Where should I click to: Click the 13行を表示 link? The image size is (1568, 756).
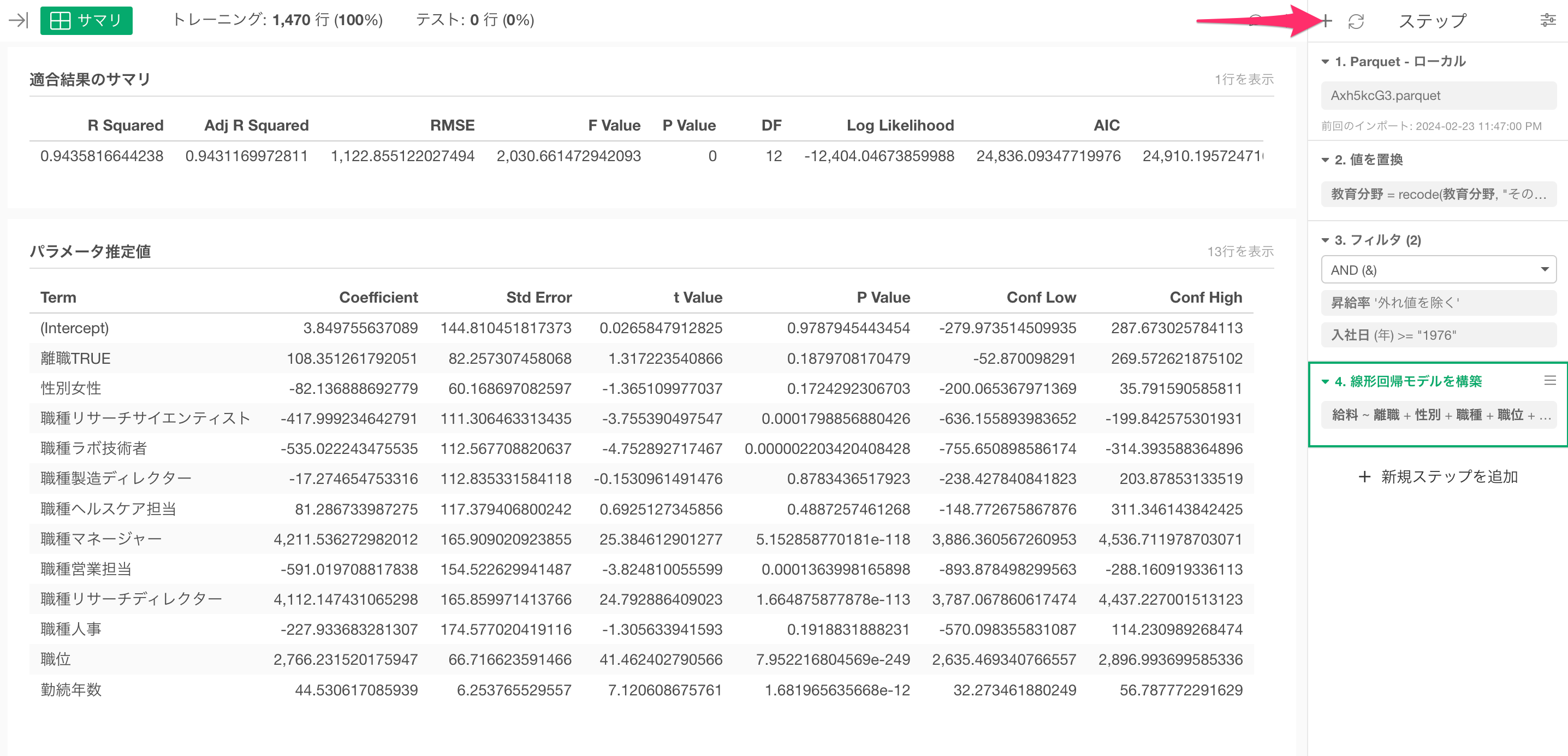(x=1240, y=251)
